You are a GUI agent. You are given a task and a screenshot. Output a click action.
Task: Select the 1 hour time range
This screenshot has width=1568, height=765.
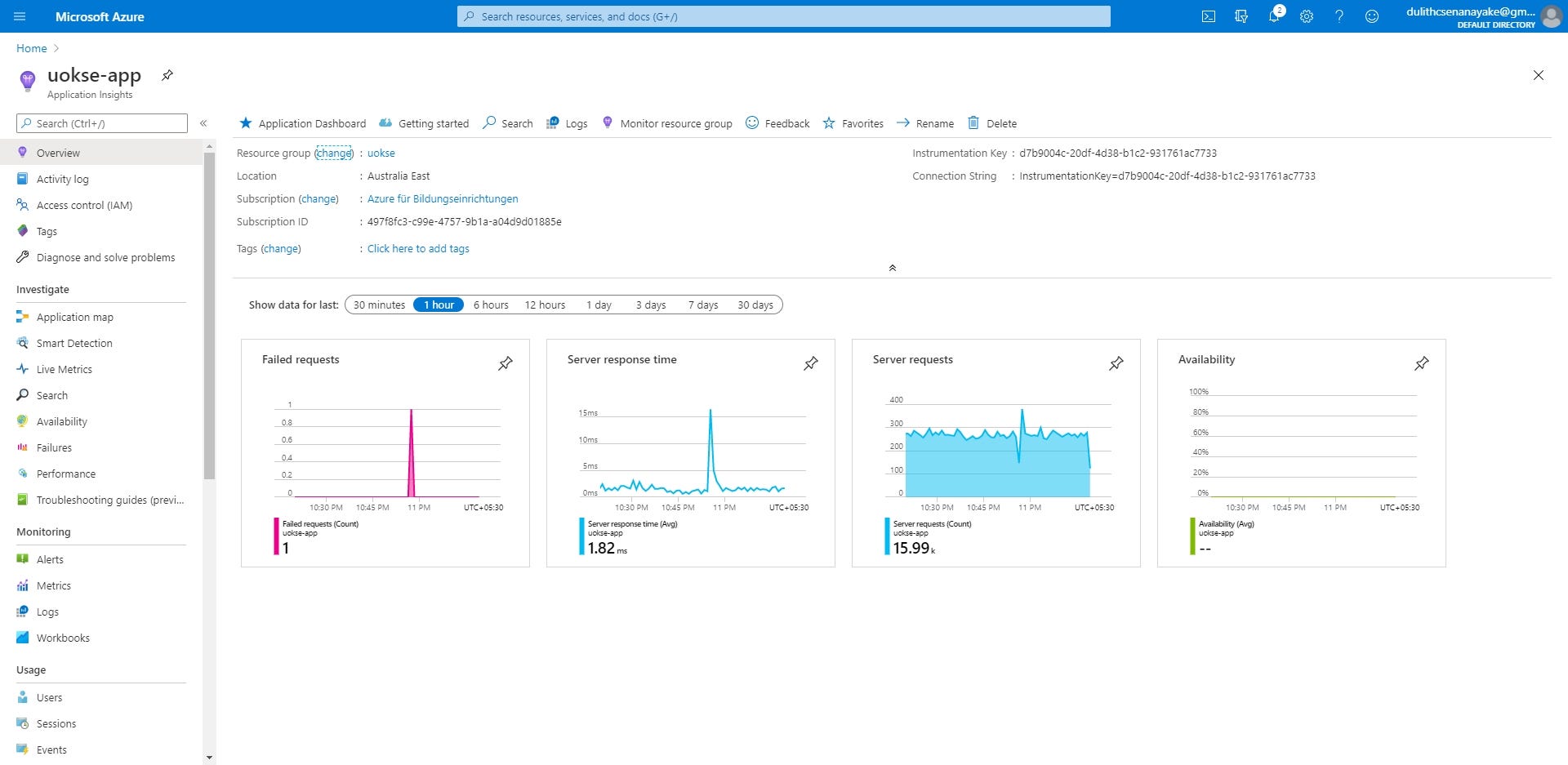click(439, 305)
